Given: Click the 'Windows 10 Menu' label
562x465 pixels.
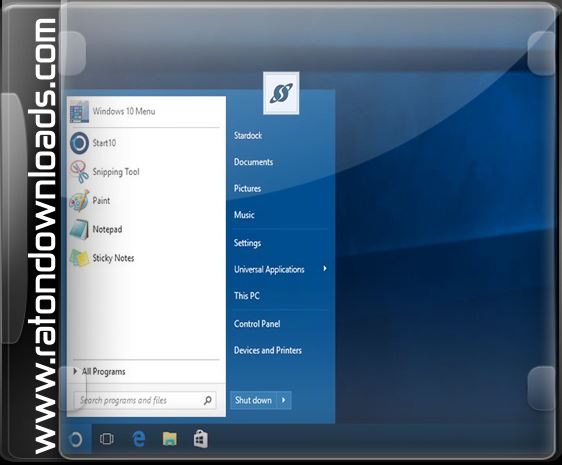Looking at the screenshot, I should (x=124, y=111).
